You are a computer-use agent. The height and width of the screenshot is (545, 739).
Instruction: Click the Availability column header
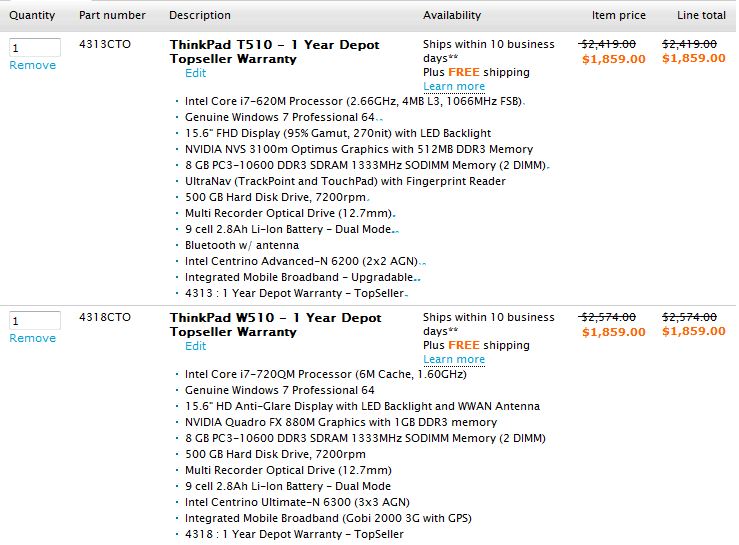[452, 15]
